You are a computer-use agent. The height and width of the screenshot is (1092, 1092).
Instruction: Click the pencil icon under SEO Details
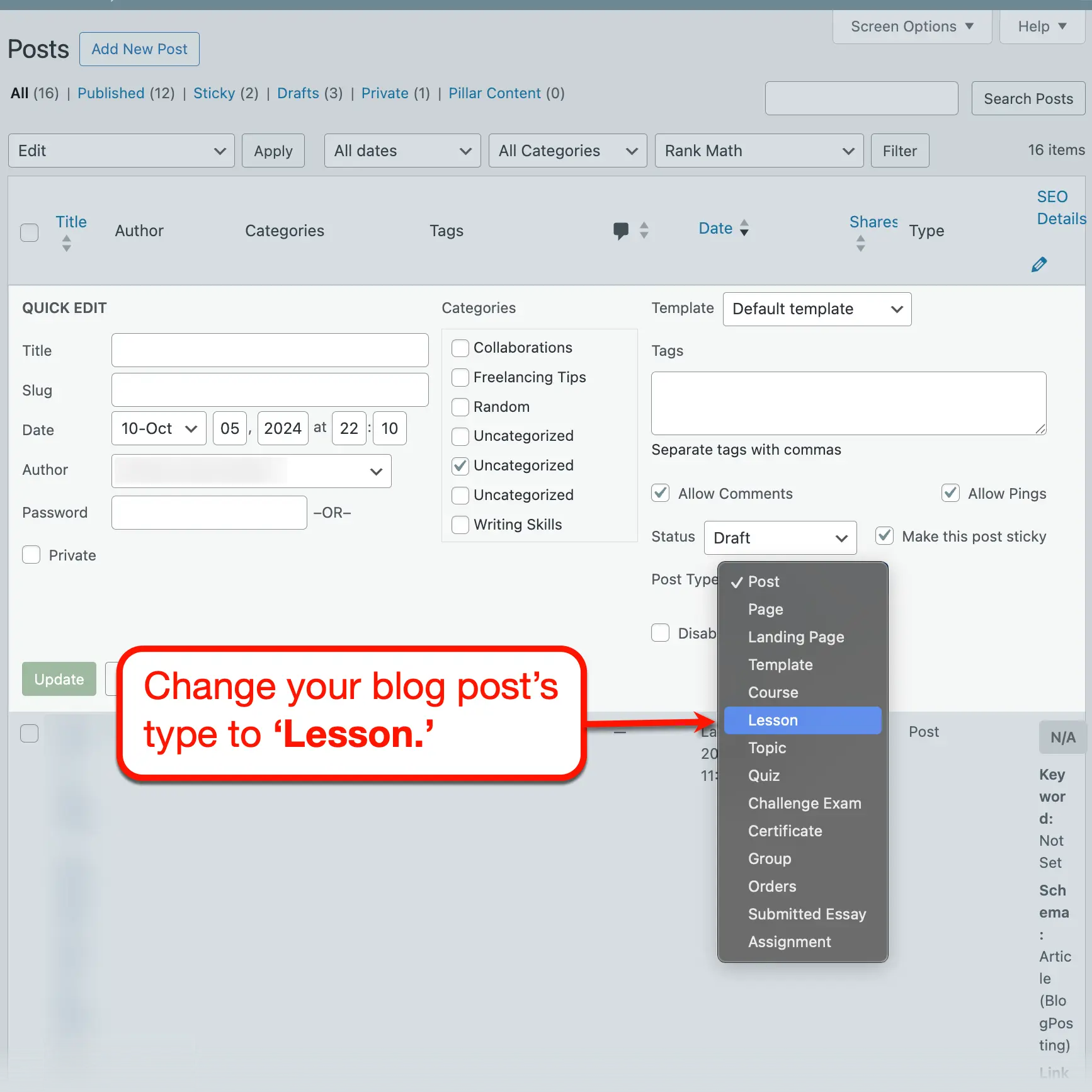[1039, 264]
